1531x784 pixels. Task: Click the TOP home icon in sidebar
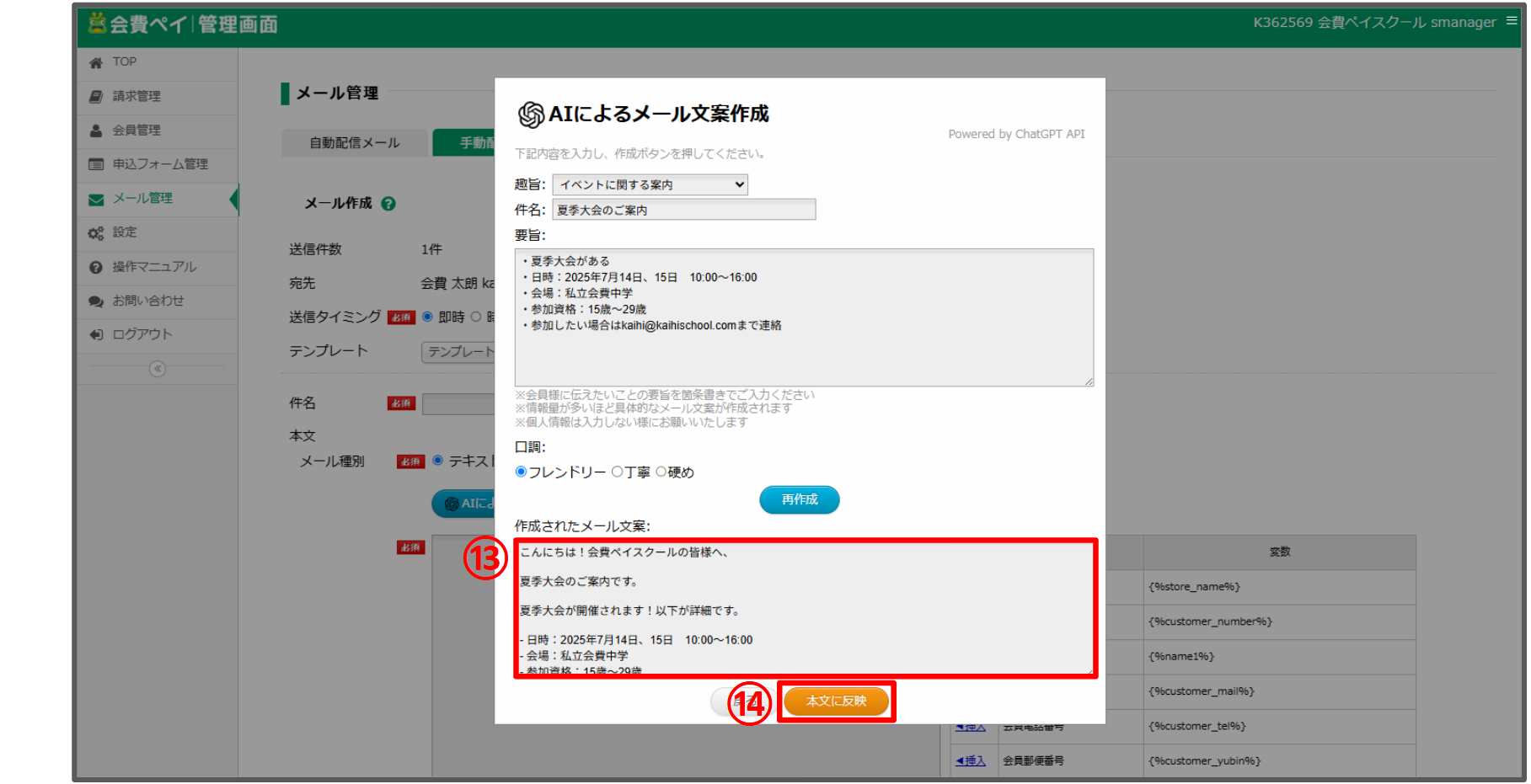click(96, 62)
